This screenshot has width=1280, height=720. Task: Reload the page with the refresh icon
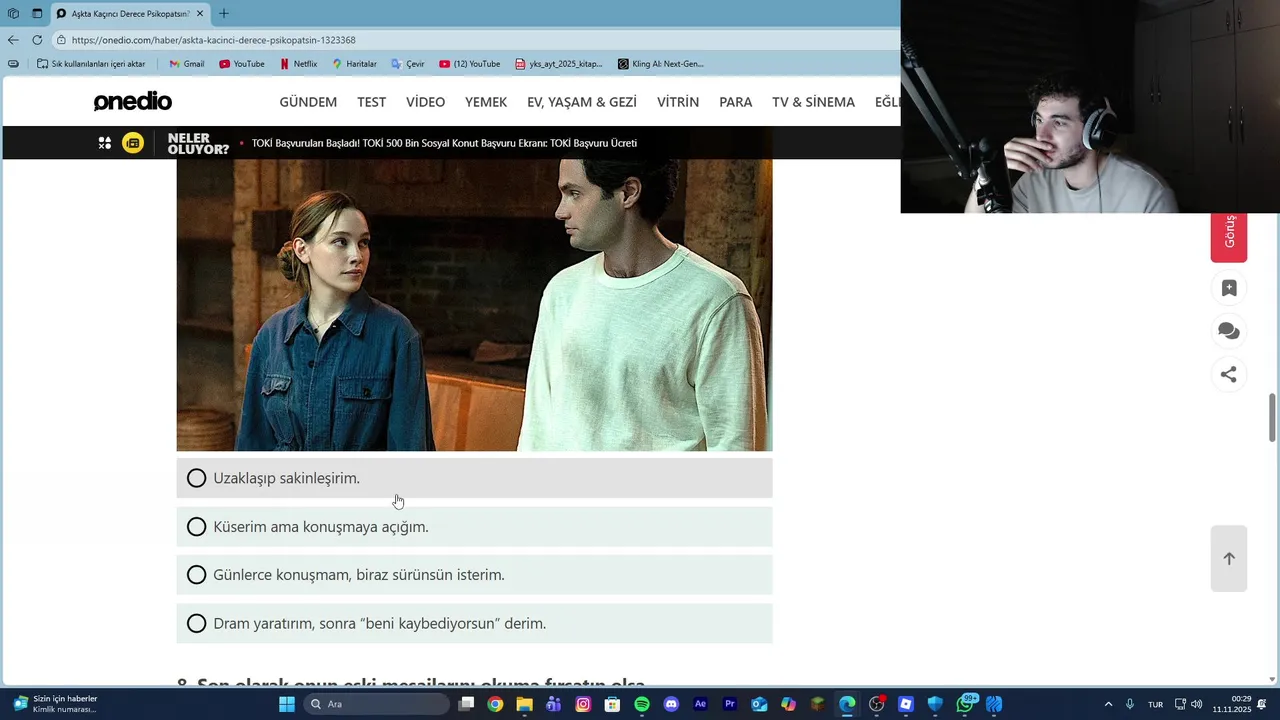click(x=37, y=40)
